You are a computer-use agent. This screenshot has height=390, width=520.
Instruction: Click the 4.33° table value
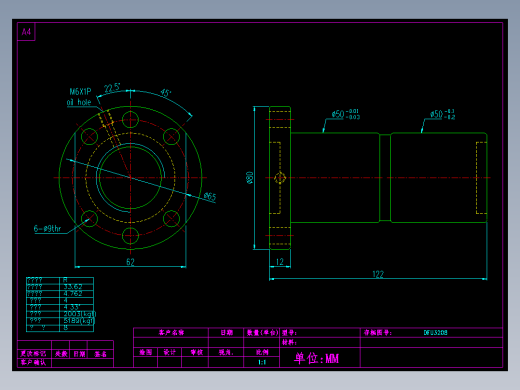tap(72, 307)
